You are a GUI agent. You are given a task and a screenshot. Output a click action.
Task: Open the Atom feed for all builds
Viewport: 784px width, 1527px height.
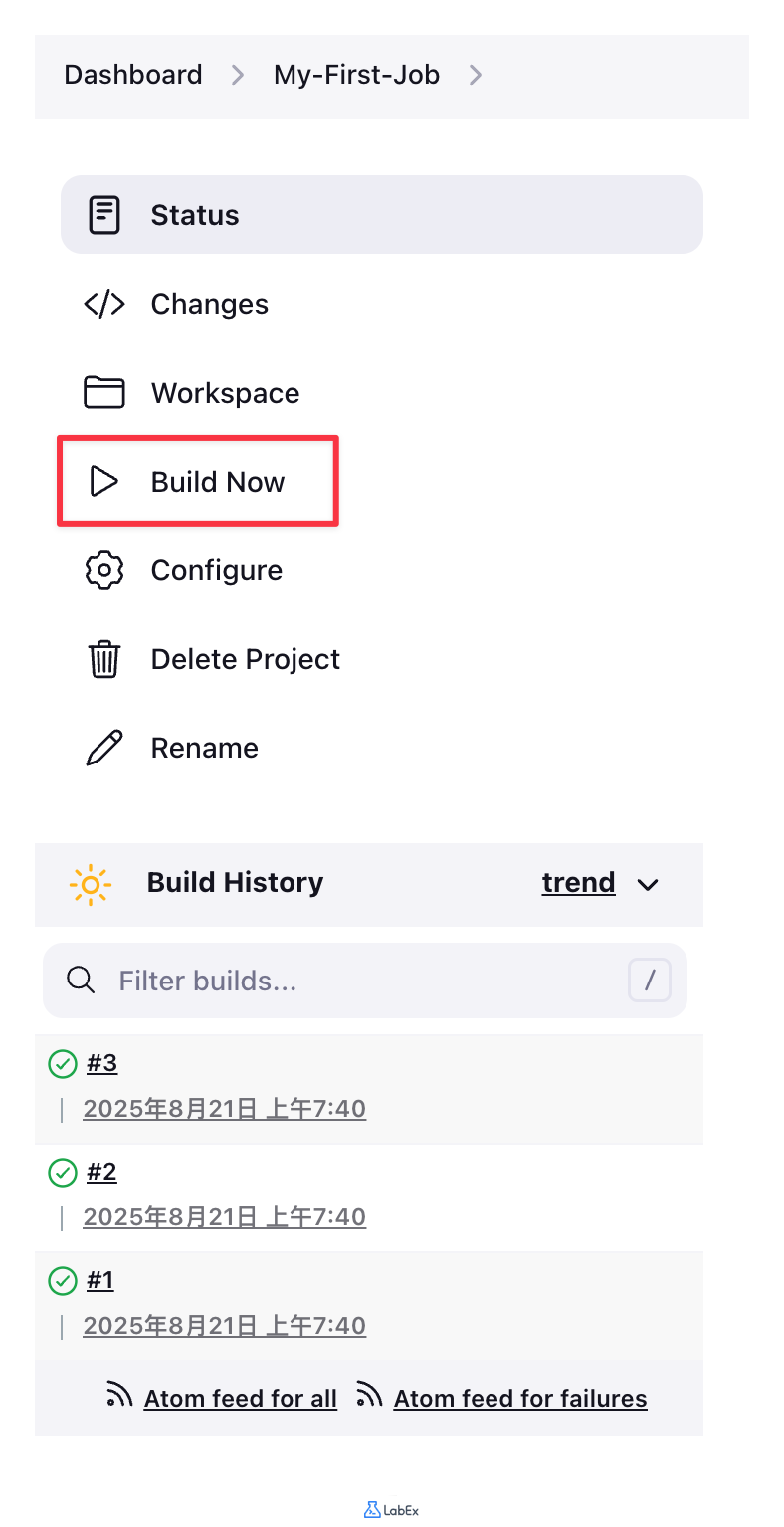(x=240, y=1398)
